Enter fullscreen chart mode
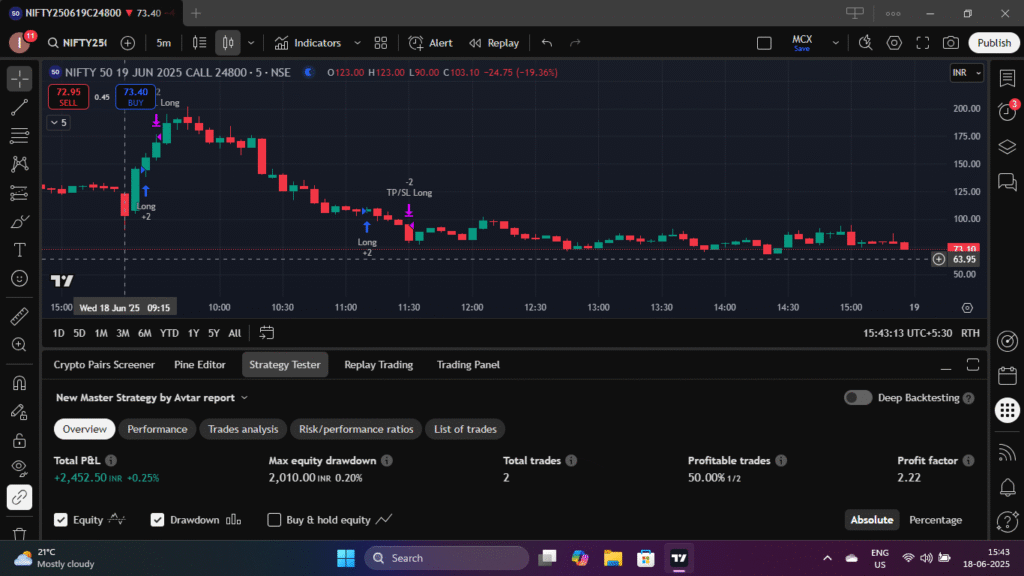The image size is (1024, 576). [x=923, y=43]
